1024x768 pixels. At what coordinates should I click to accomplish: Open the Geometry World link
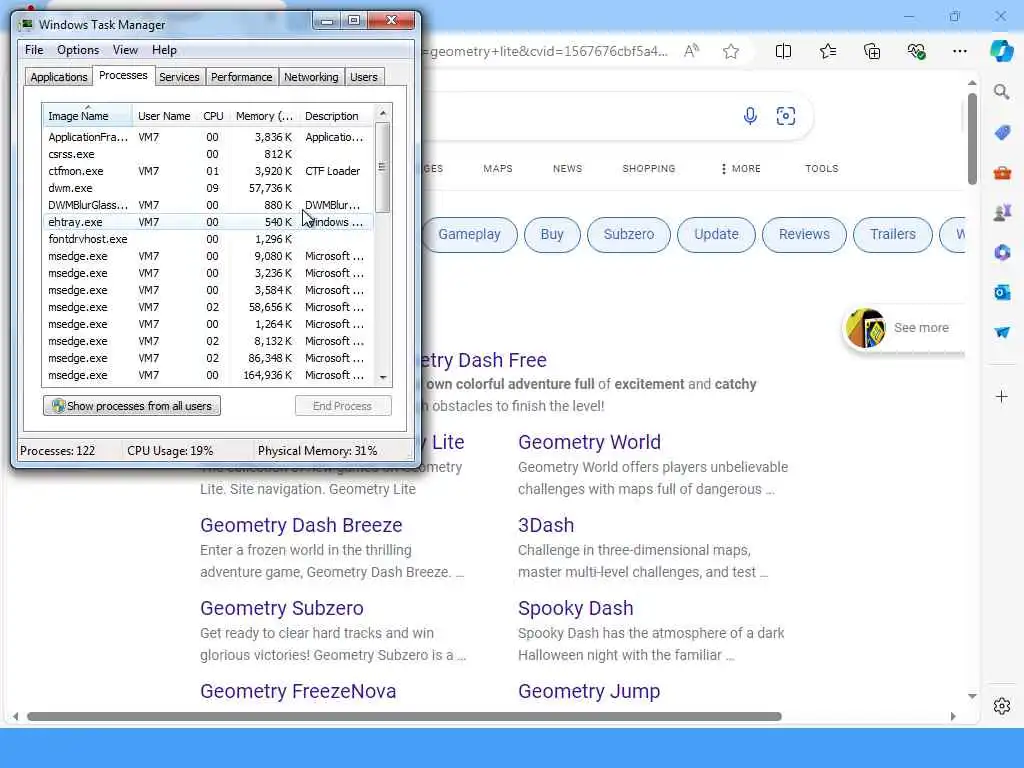coord(589,442)
